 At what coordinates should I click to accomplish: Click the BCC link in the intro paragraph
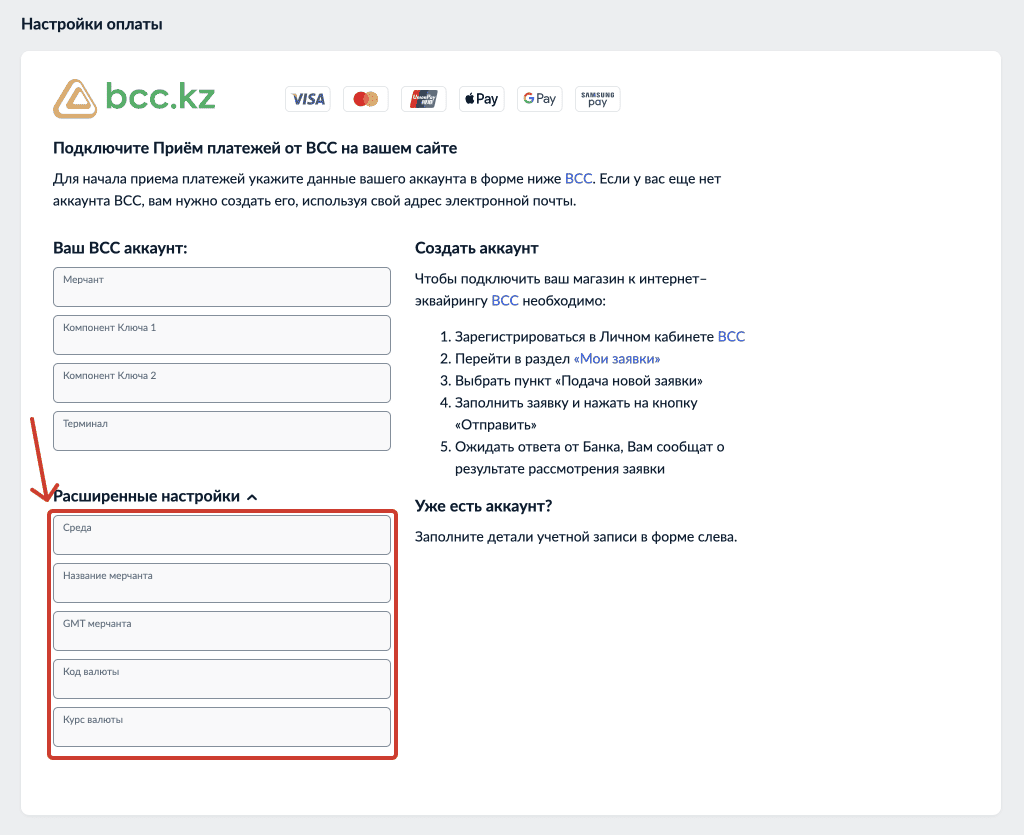click(578, 179)
